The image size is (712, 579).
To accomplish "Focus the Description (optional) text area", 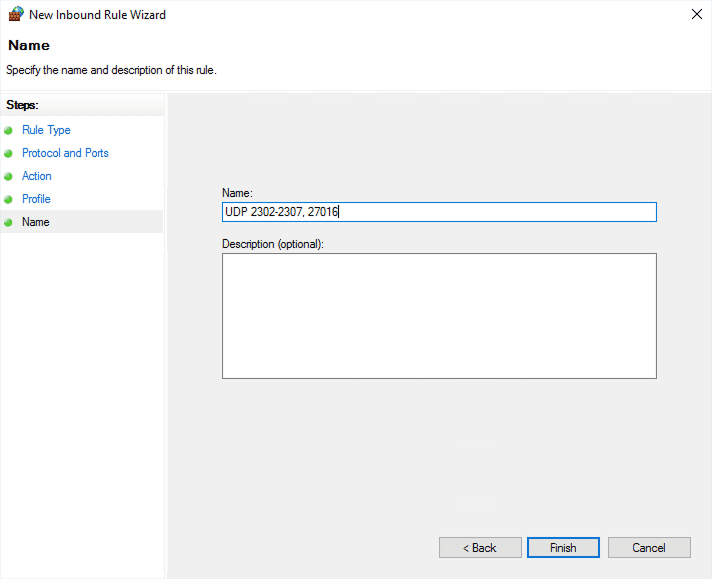I will tap(439, 315).
